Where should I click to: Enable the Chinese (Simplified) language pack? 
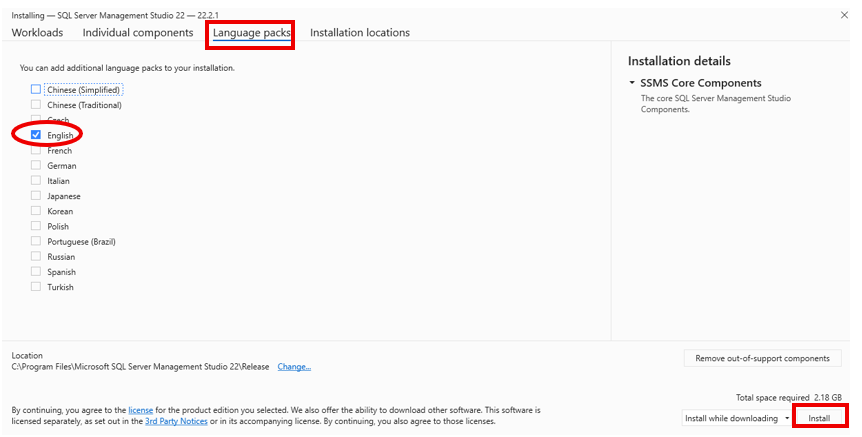point(36,89)
